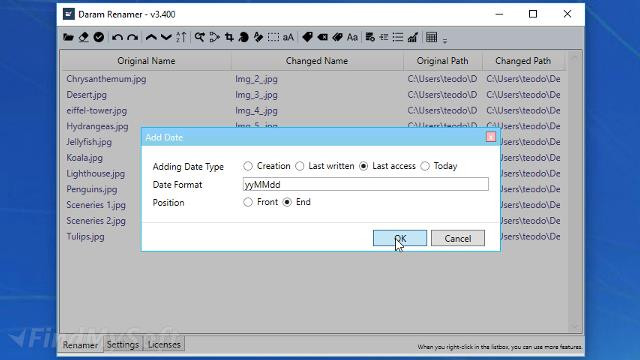This screenshot has height=360, width=640.
Task: Select the Penguins.jpg file entry
Action: pos(92,189)
